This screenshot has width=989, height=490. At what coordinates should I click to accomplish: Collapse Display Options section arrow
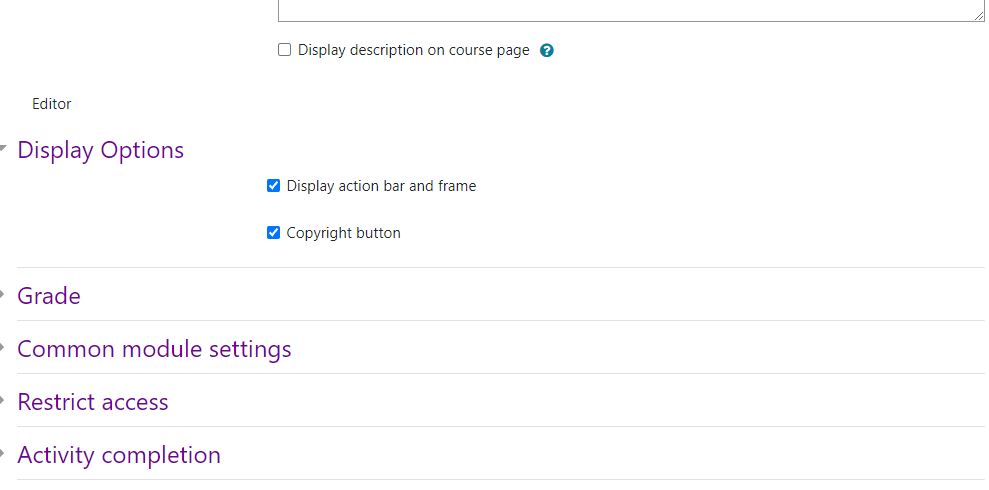[x=3, y=149]
